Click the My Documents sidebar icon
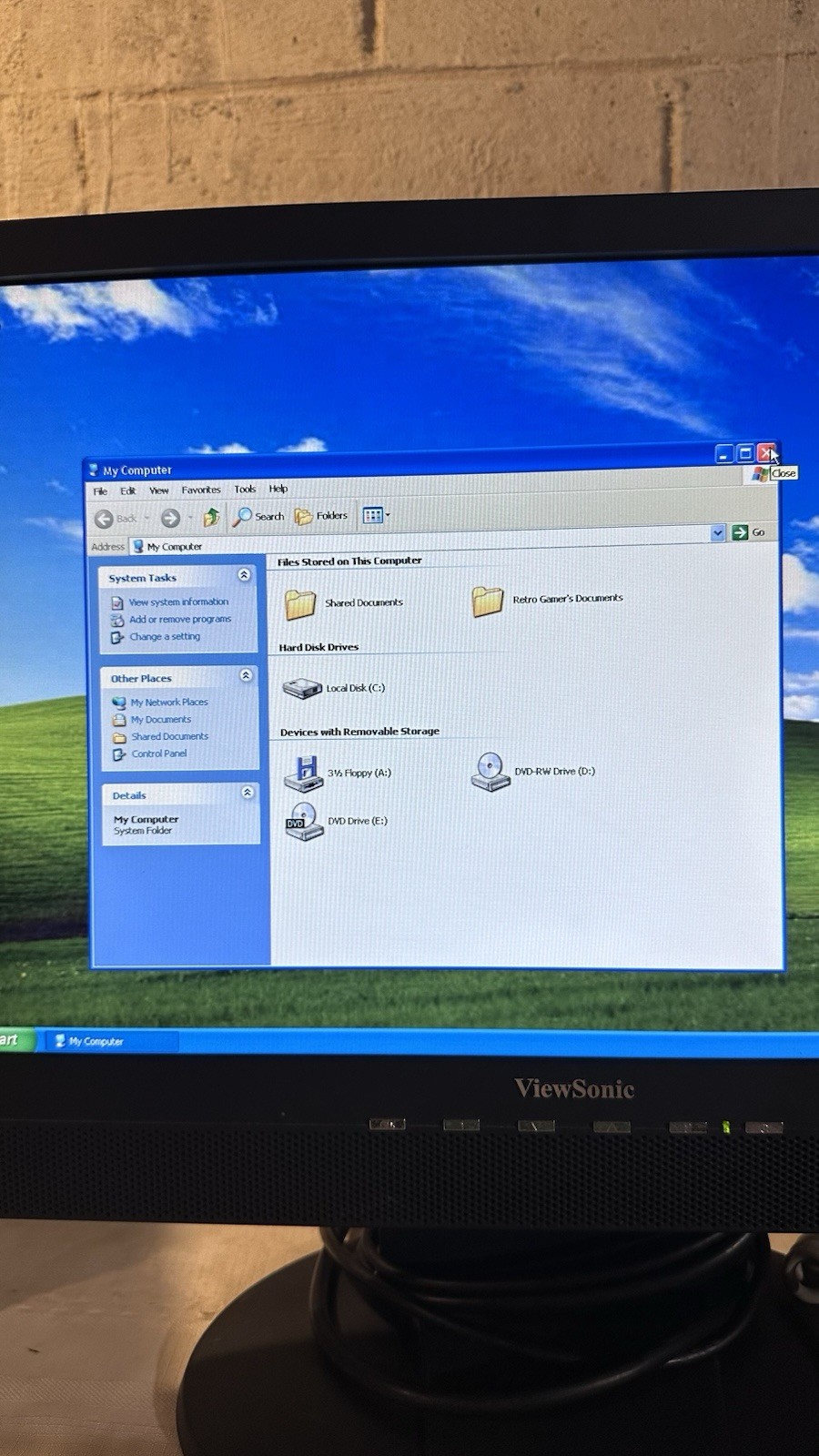The height and width of the screenshot is (1456, 819). [x=119, y=720]
